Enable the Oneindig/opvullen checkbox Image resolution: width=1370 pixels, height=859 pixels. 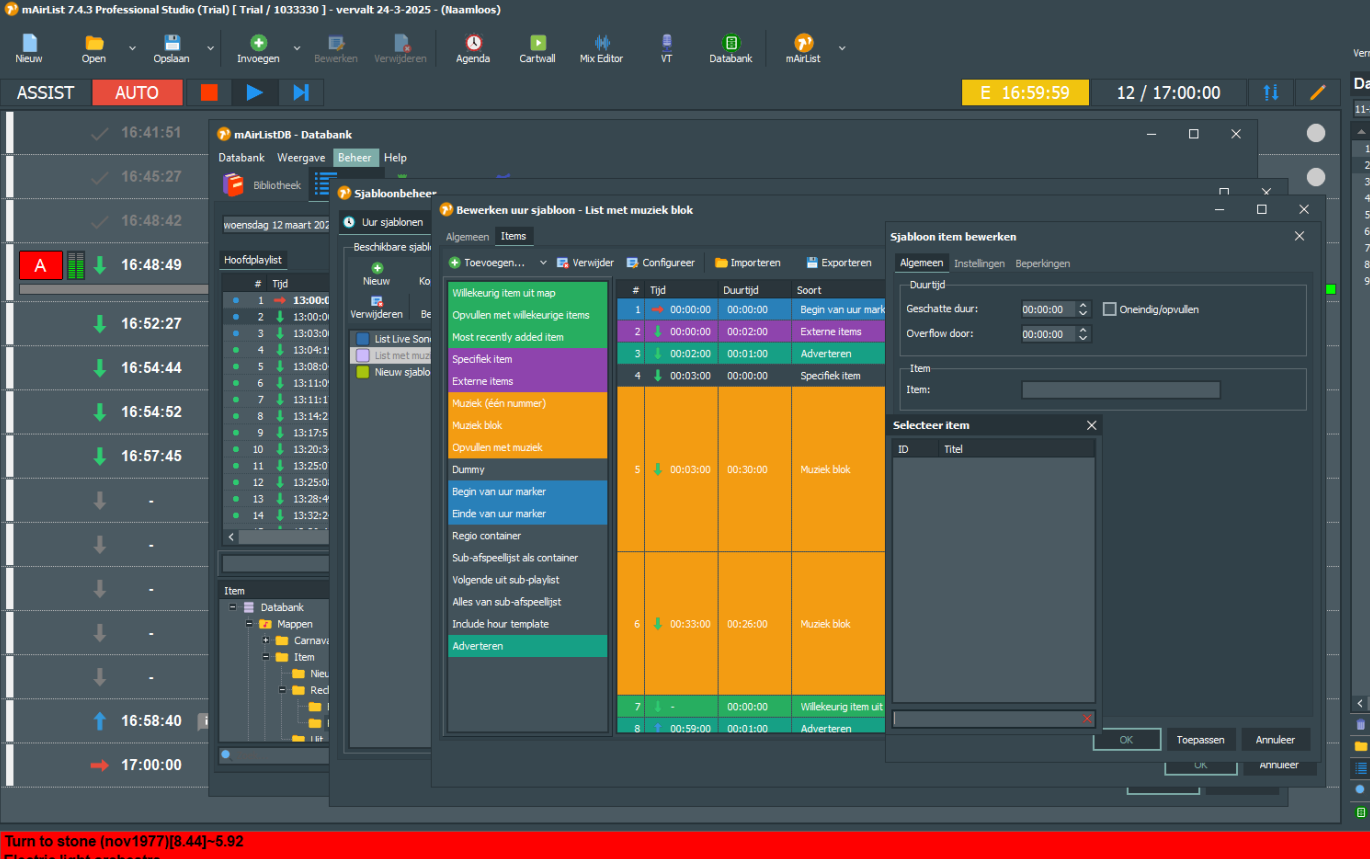point(1109,309)
